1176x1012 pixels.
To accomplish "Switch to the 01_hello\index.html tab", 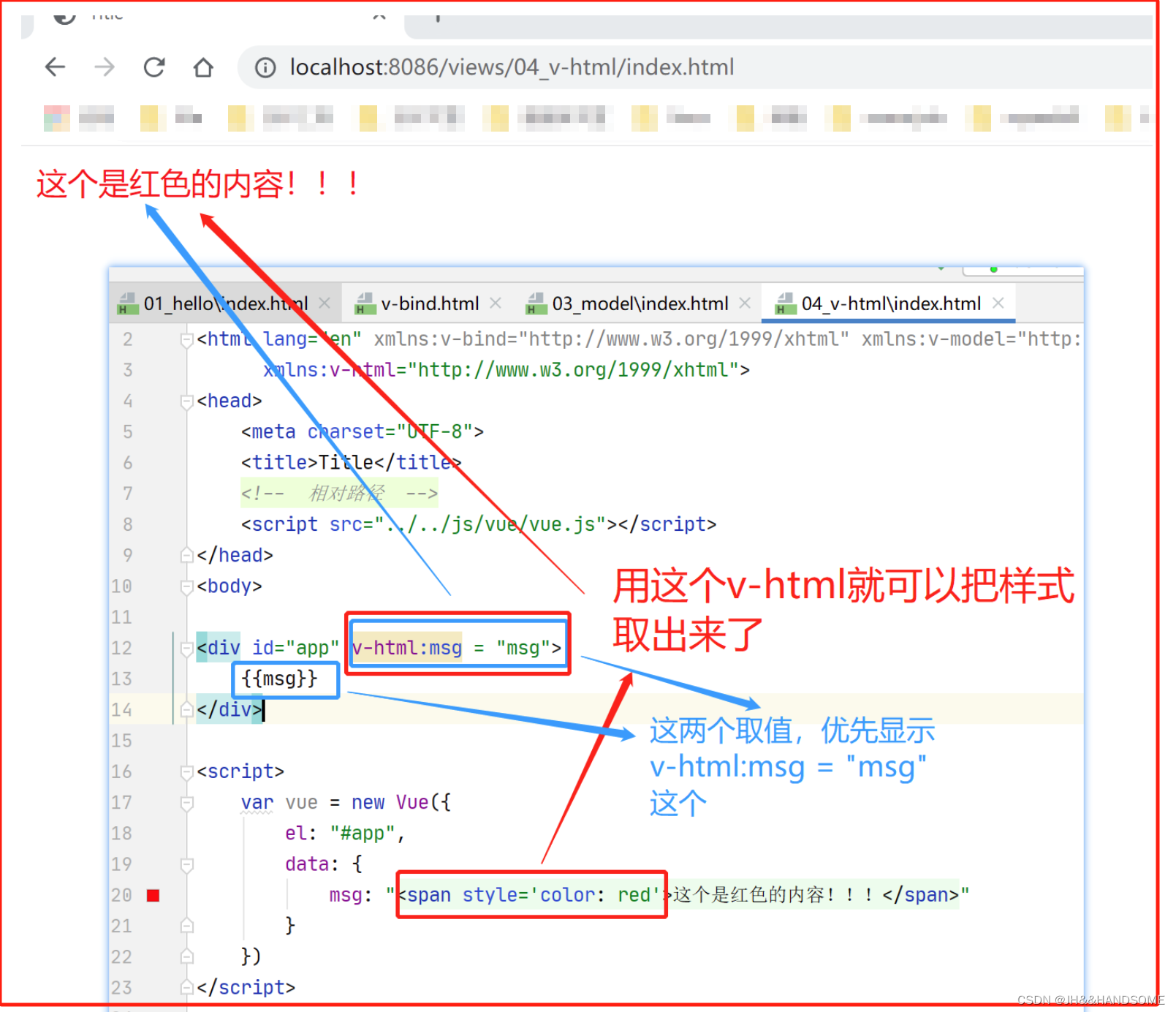I will click(225, 303).
